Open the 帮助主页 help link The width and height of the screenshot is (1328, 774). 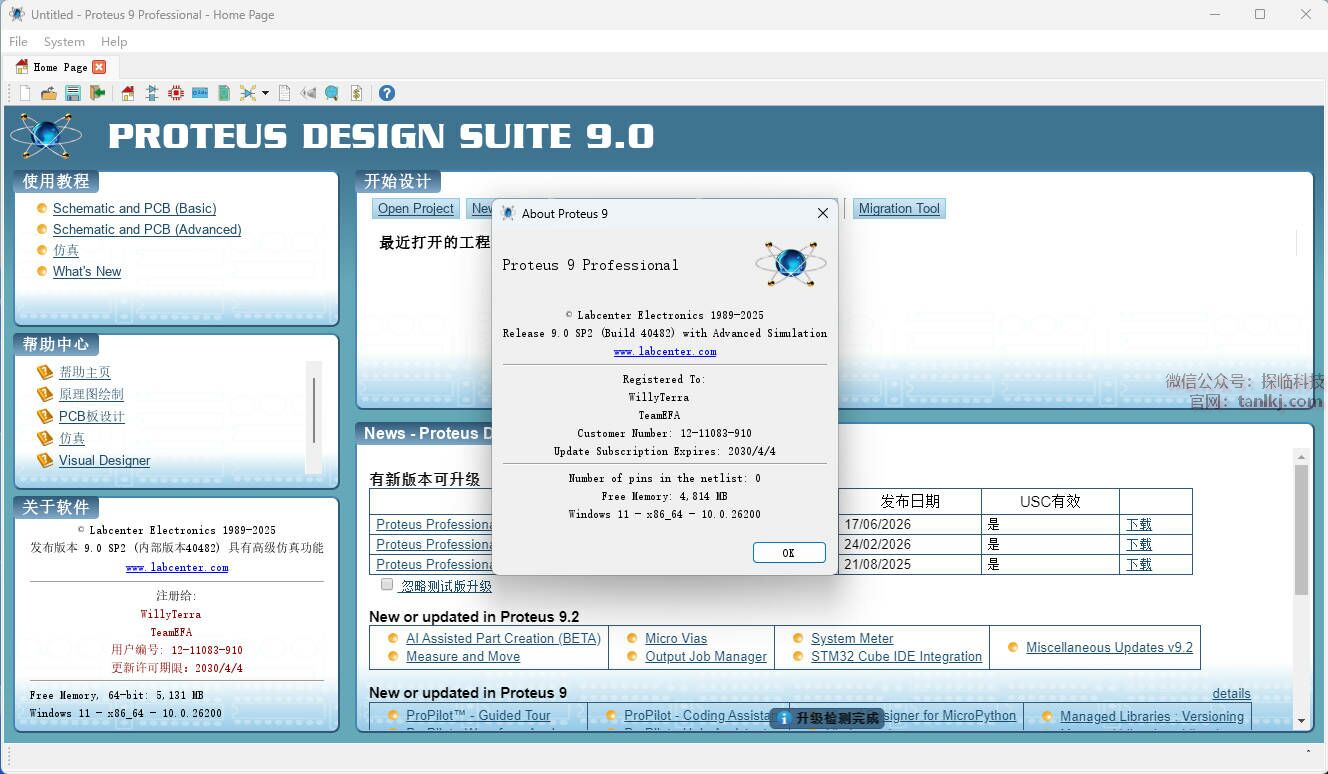click(x=85, y=372)
